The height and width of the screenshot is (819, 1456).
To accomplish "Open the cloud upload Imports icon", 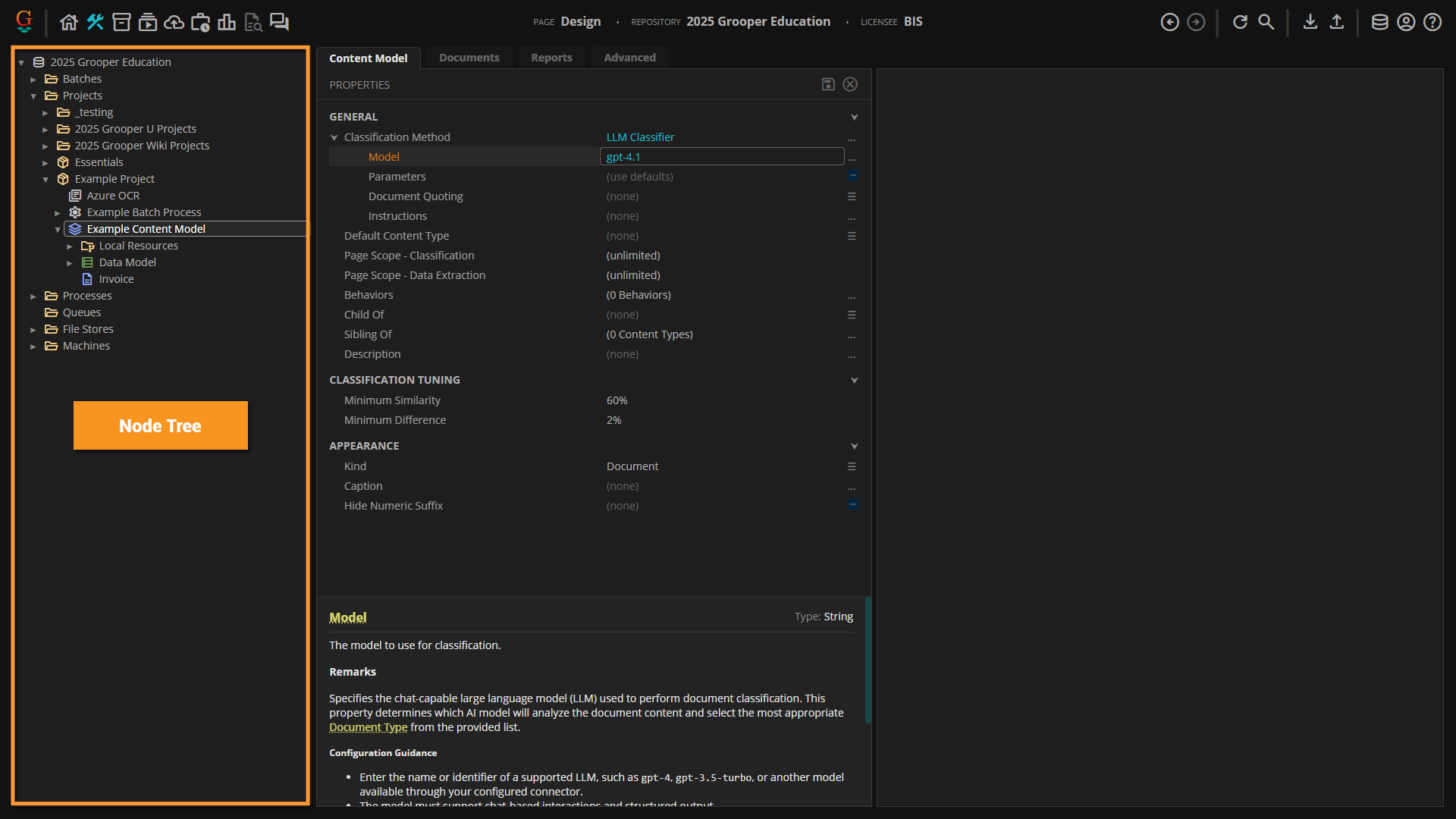I will 174,22.
